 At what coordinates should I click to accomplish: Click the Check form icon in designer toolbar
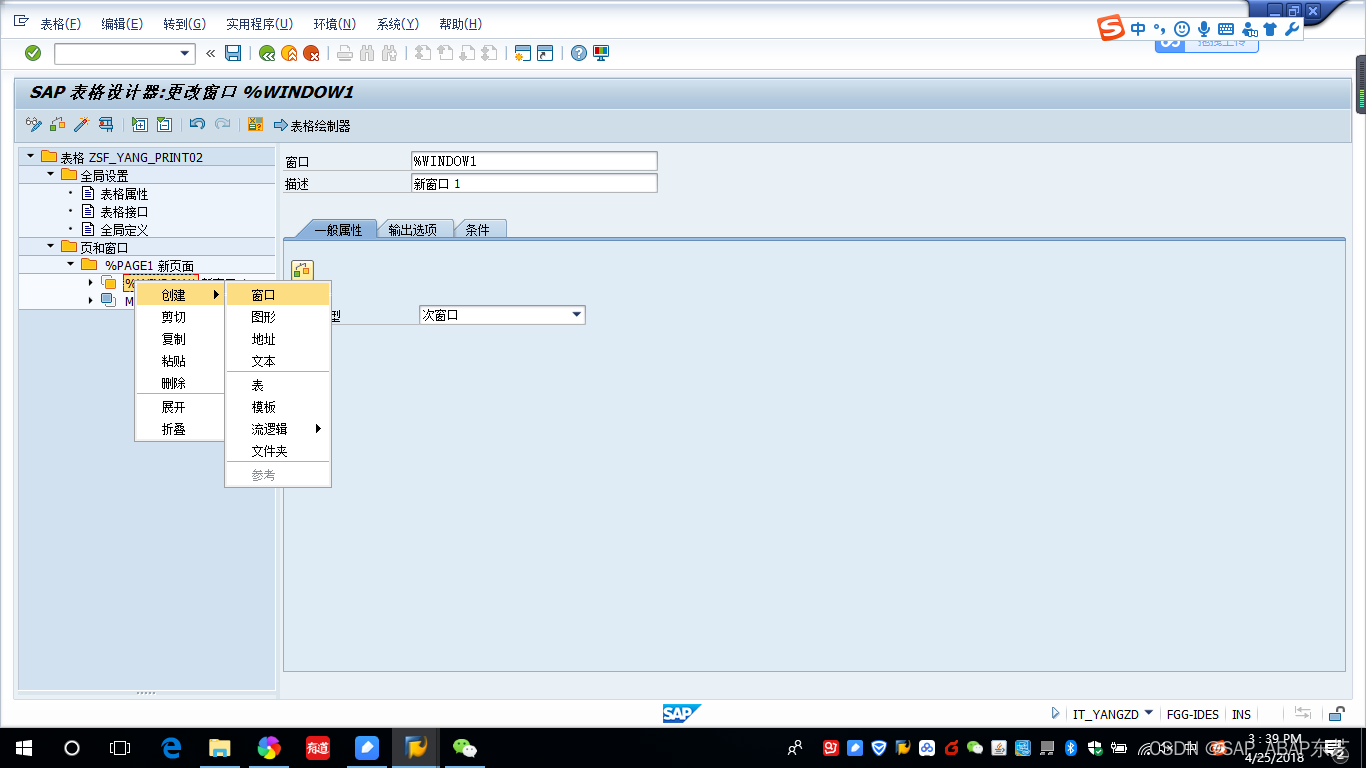click(x=57, y=124)
